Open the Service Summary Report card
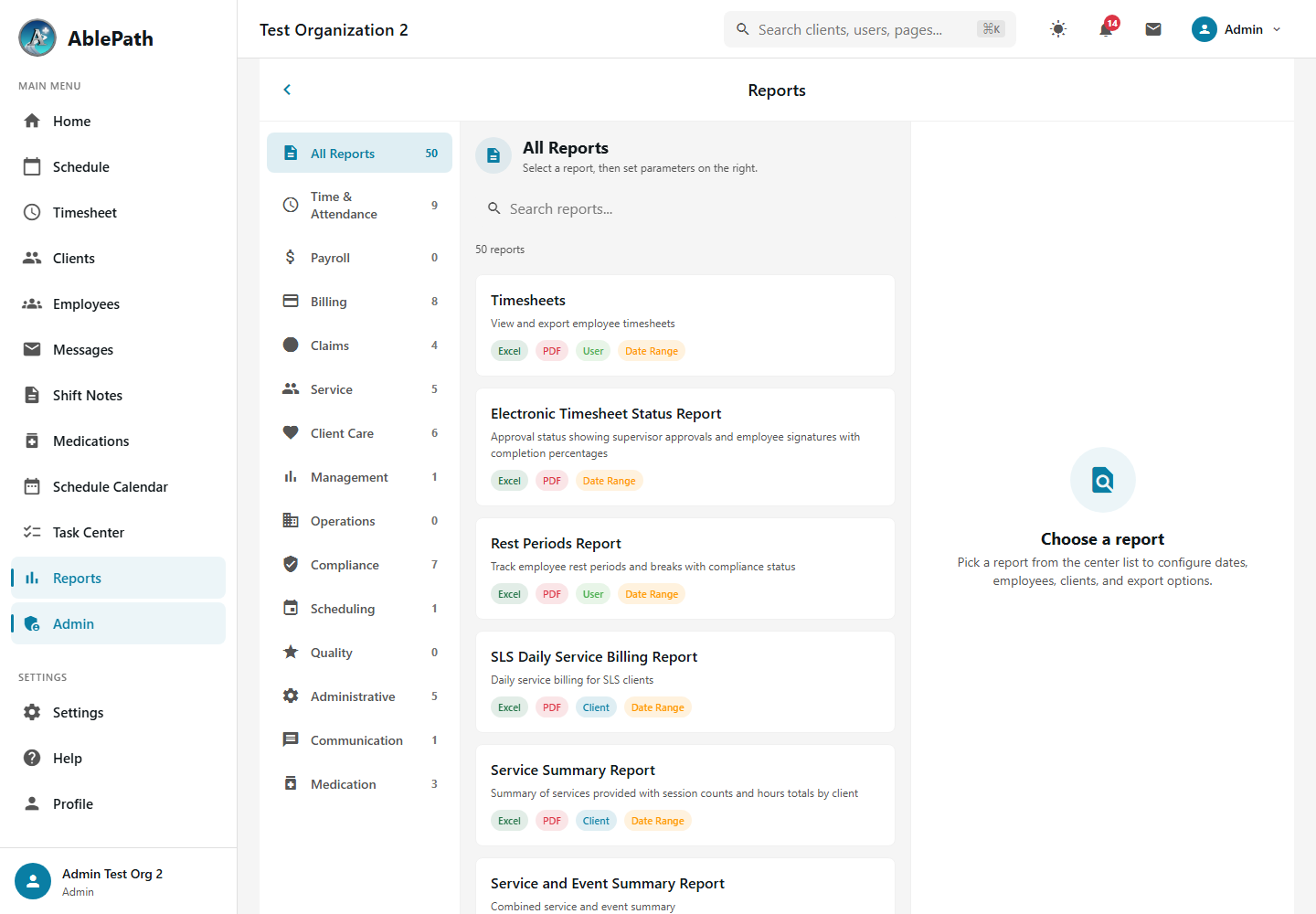 point(685,795)
